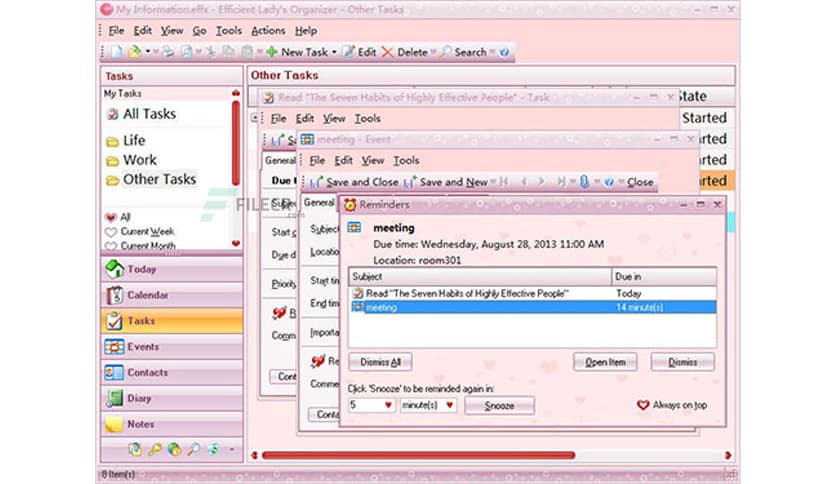The width and height of the screenshot is (836, 484).
Task: Select the meeting row in Reminders list
Action: 533,307
